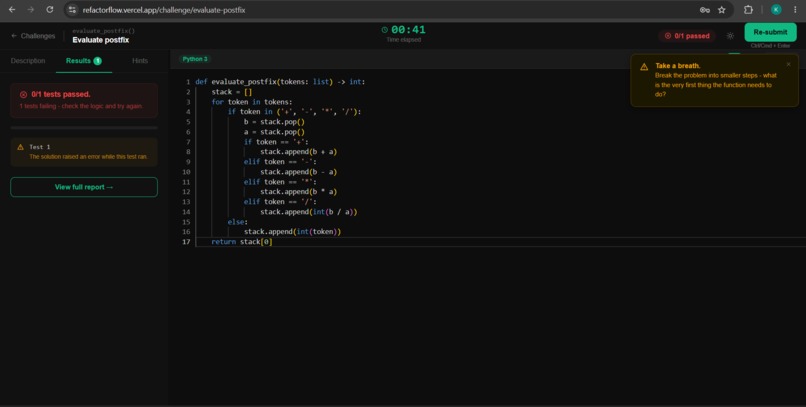Click the warning icon beside Test 1

[x=21, y=147]
